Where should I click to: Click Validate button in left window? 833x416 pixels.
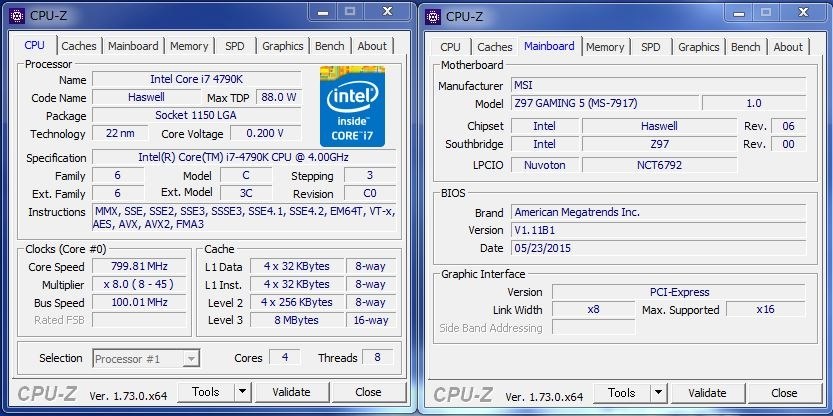coord(291,392)
